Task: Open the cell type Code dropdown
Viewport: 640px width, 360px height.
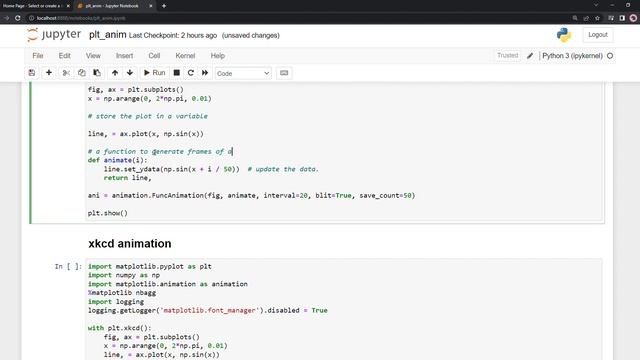Action: (243, 73)
